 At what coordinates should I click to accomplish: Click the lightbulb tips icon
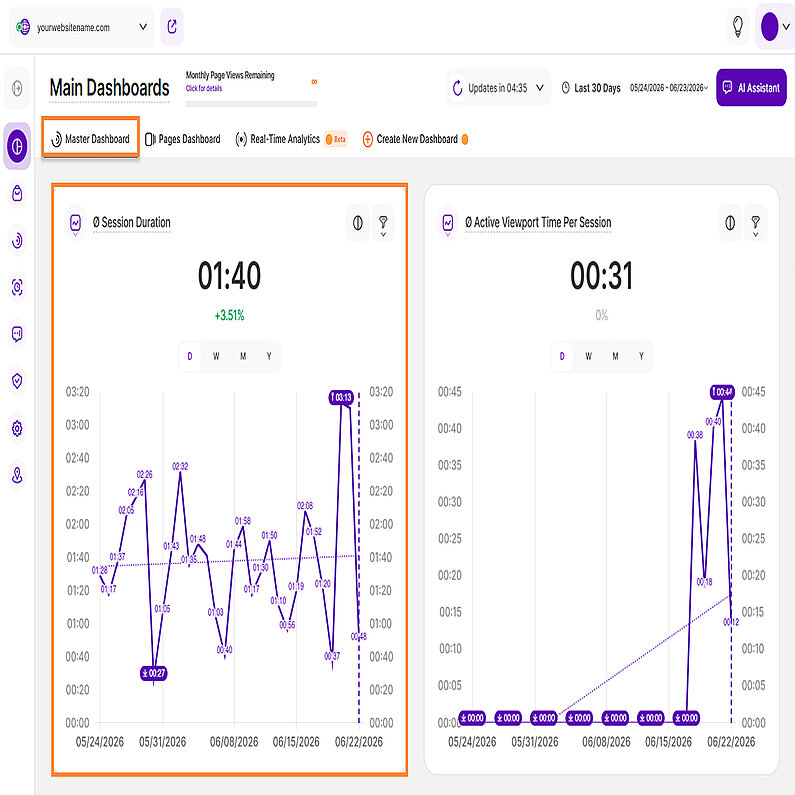click(x=738, y=26)
